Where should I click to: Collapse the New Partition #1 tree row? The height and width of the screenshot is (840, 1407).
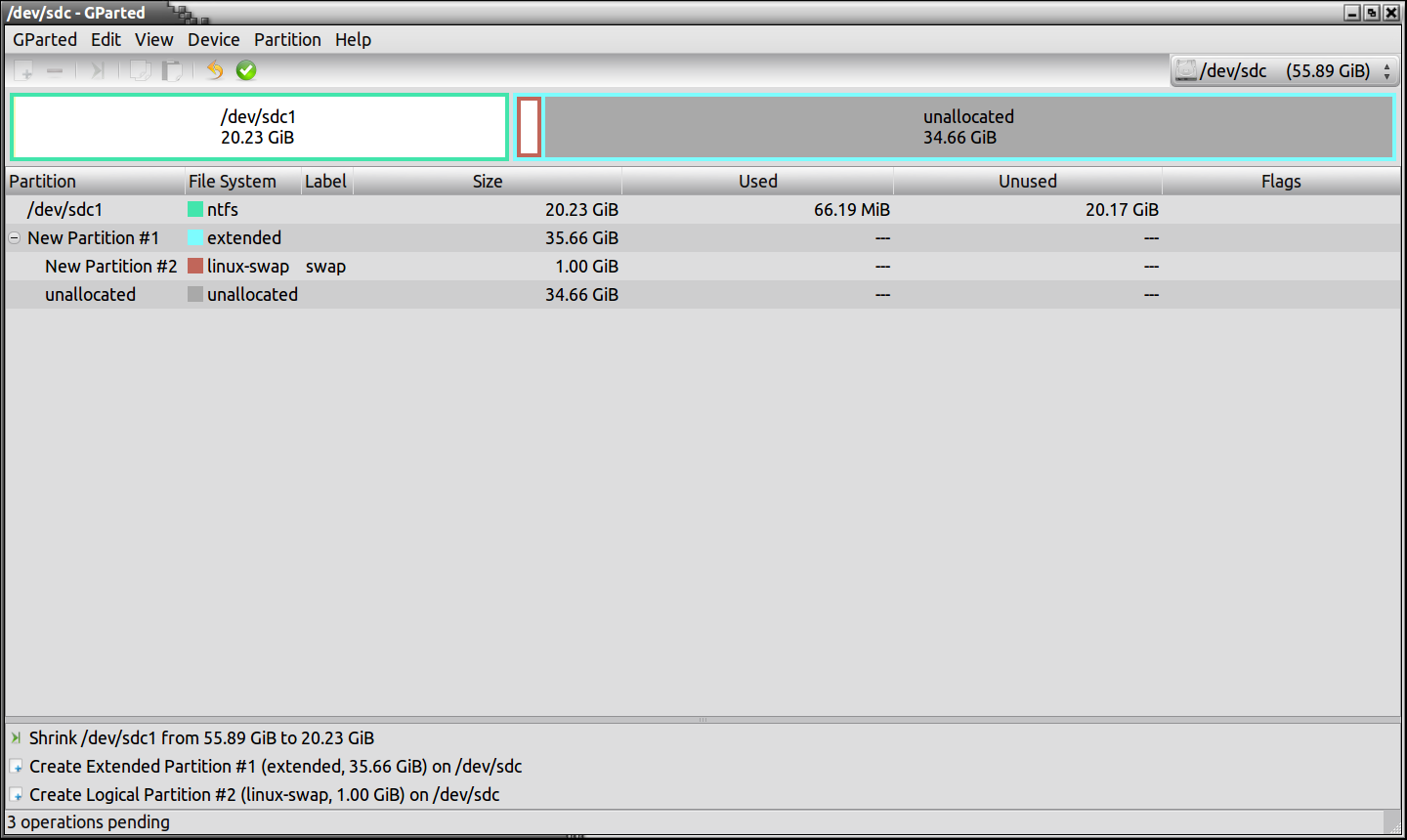[x=15, y=238]
